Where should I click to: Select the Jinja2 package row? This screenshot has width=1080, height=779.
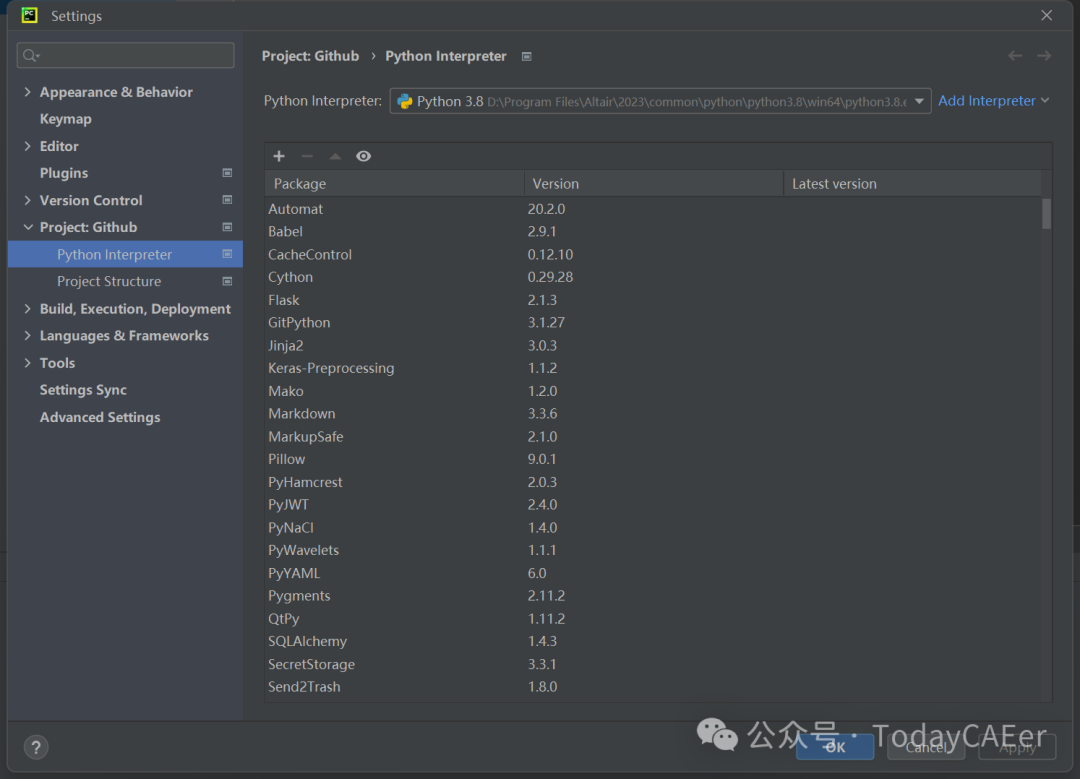pos(653,345)
